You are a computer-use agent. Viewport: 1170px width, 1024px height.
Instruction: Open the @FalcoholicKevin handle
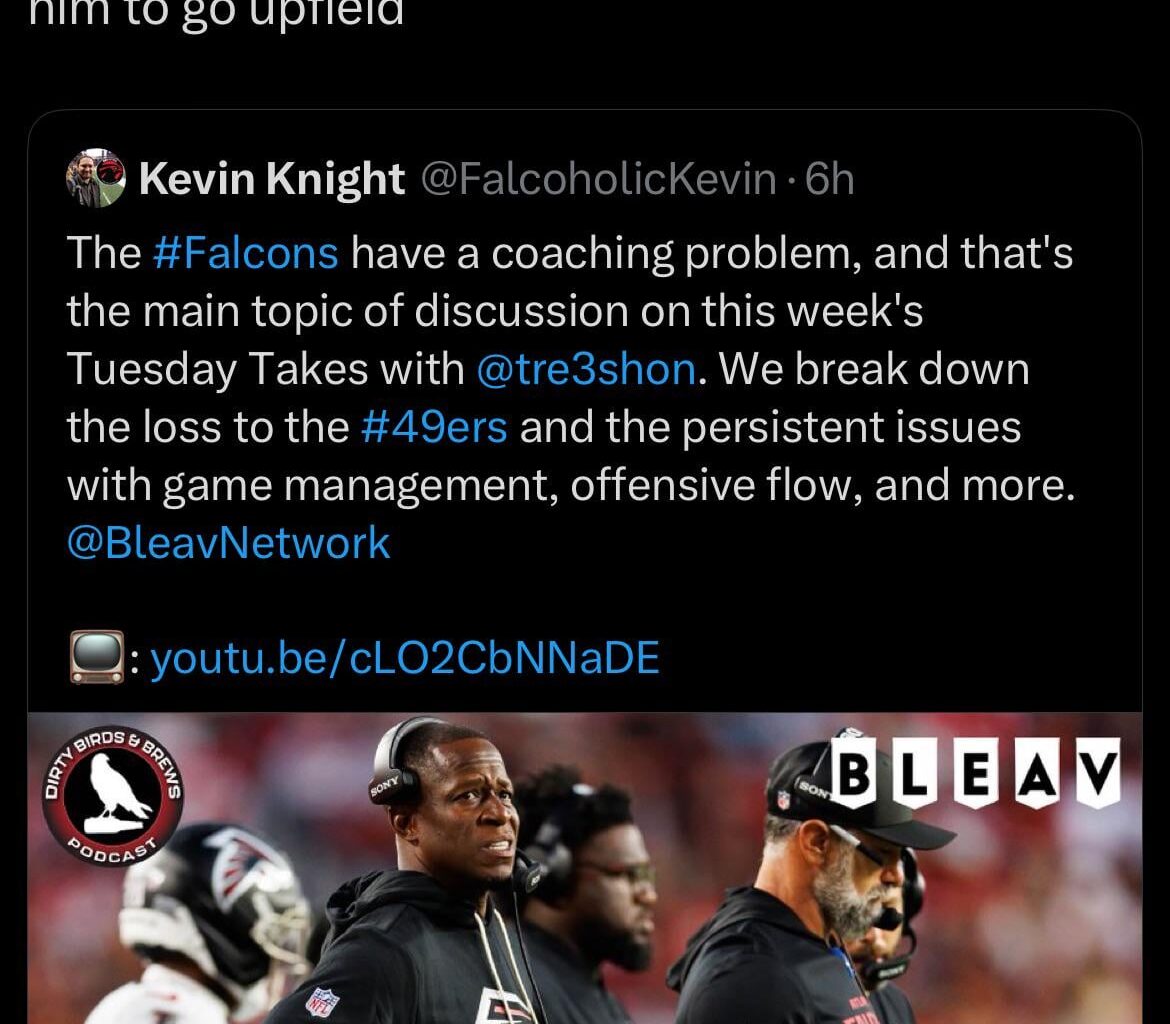point(599,179)
